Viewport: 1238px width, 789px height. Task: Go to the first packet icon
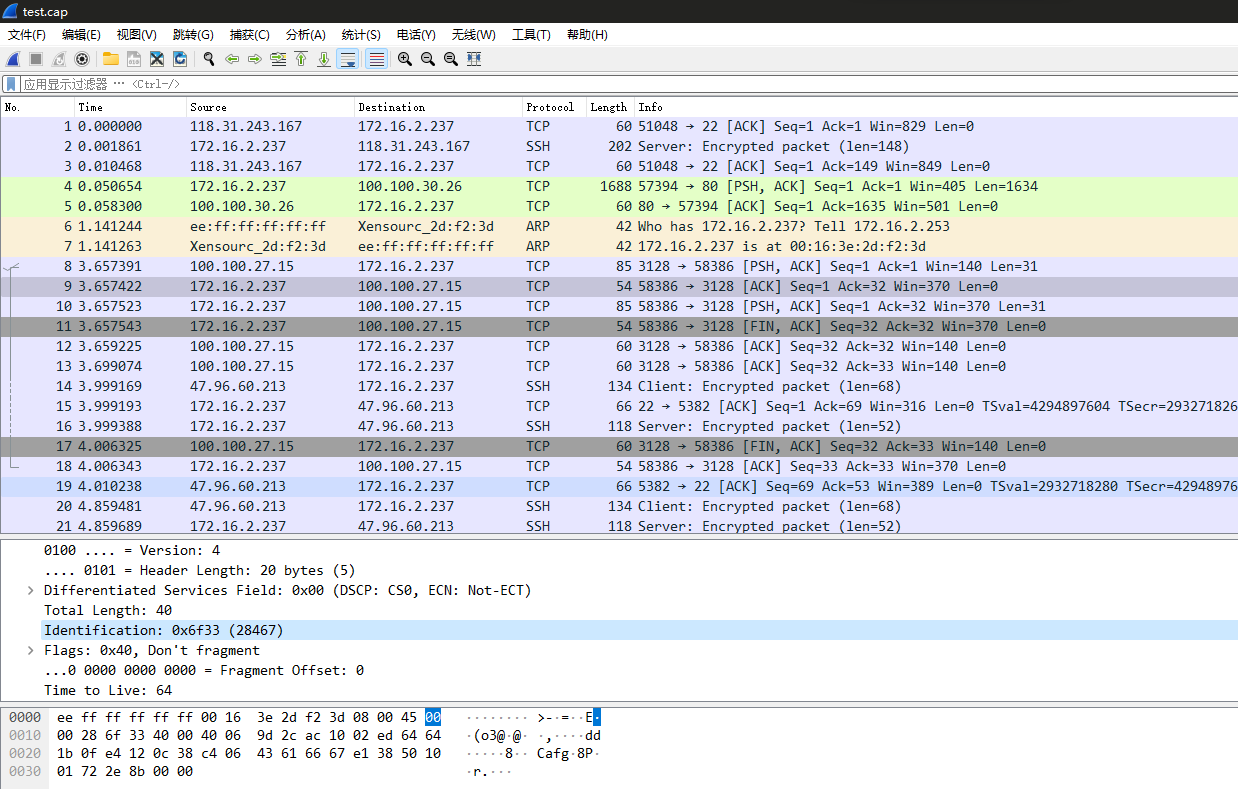click(301, 59)
